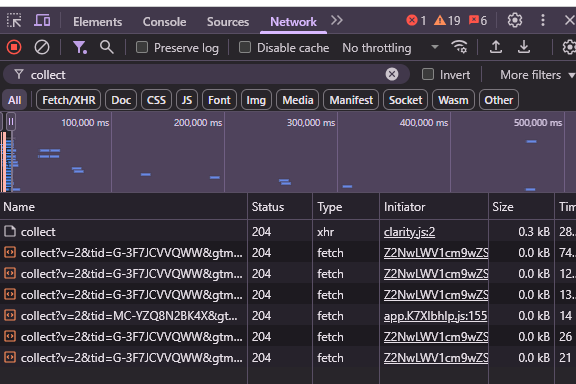576x384 pixels.
Task: Open DevTools settings gear
Action: coord(515,20)
